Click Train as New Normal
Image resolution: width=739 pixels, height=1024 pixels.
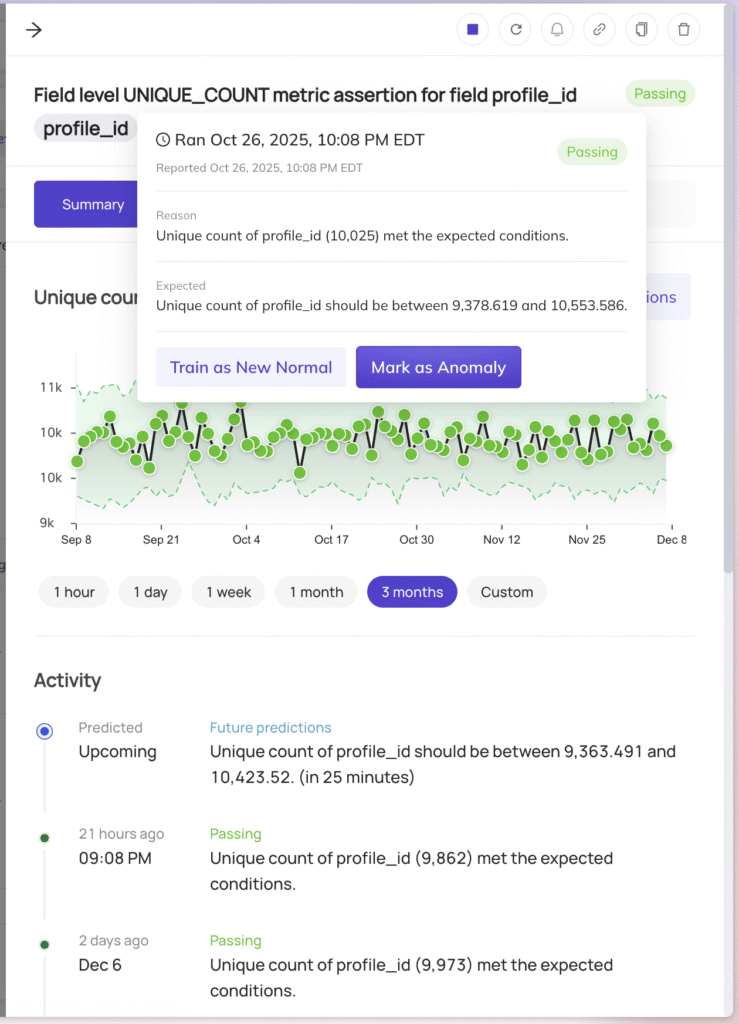coord(251,367)
